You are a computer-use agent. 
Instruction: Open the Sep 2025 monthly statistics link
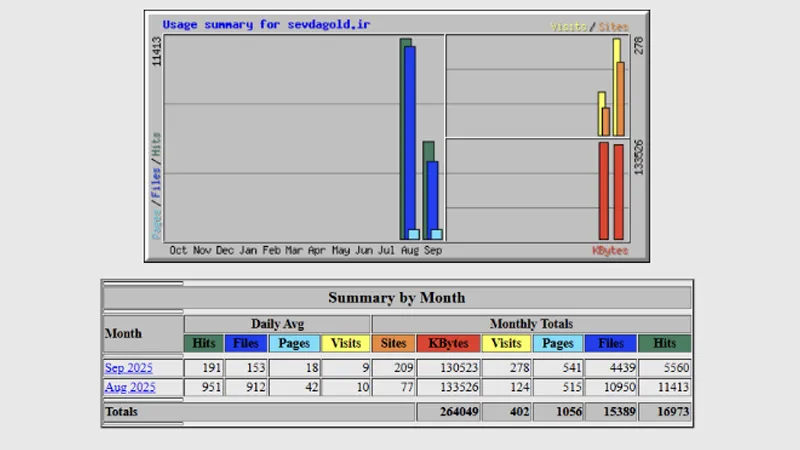click(x=129, y=368)
